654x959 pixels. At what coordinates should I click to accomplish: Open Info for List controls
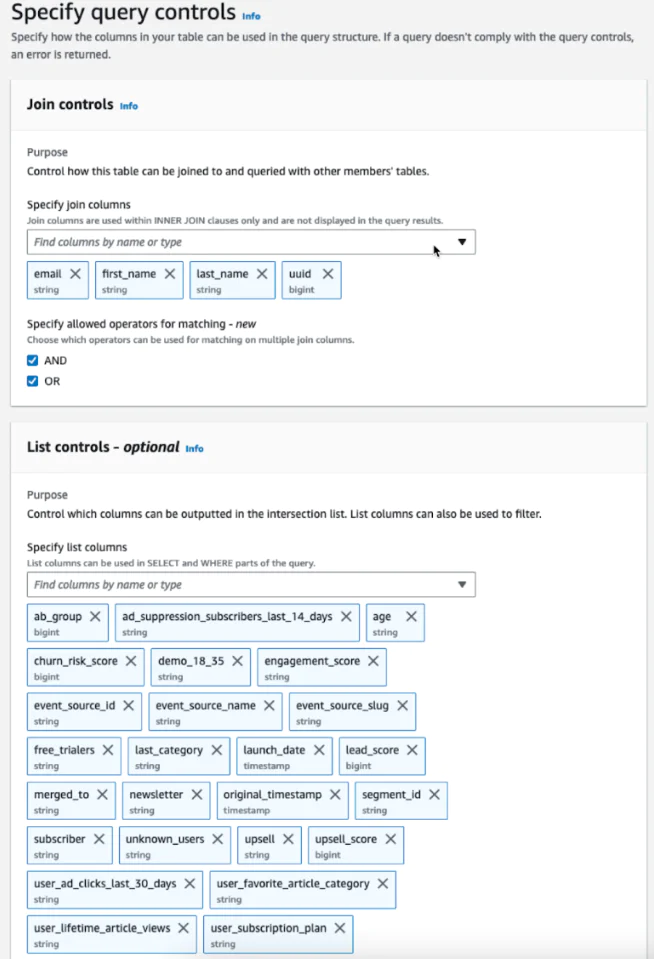click(x=194, y=448)
